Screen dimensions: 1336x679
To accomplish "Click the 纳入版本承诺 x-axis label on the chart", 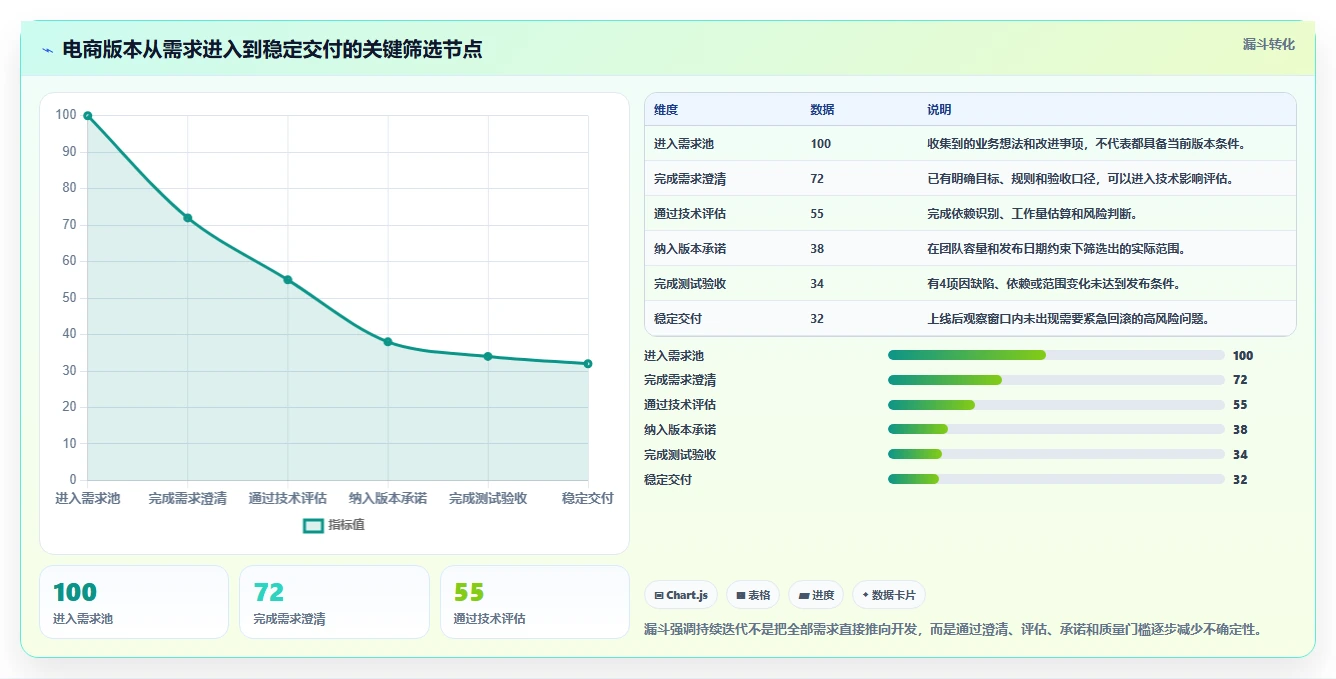I will pos(388,498).
